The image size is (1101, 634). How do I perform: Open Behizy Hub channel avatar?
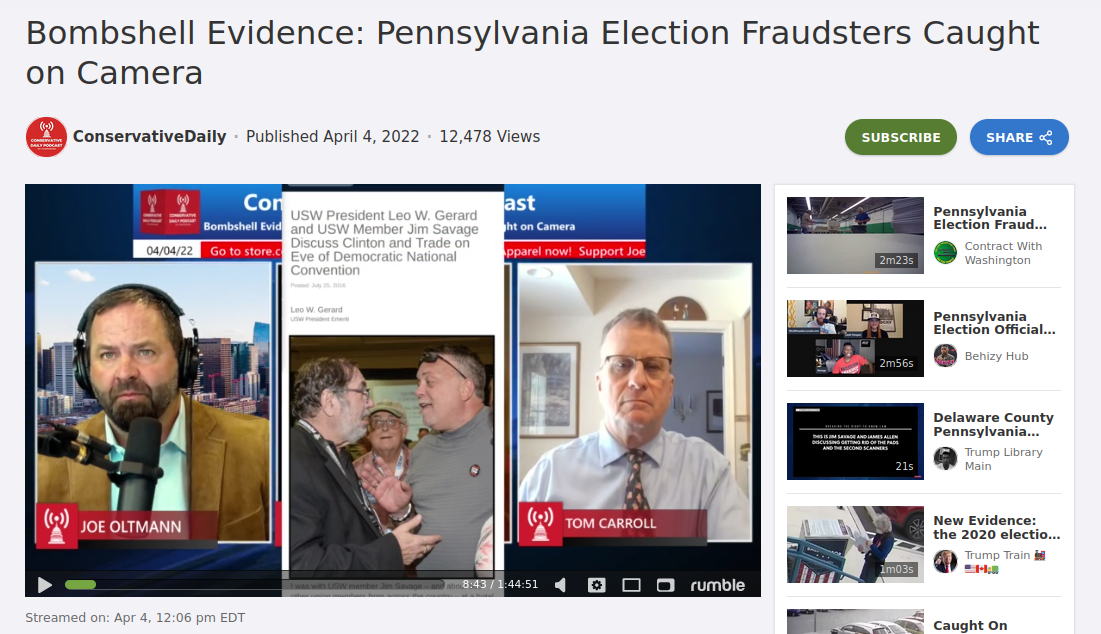click(x=945, y=356)
